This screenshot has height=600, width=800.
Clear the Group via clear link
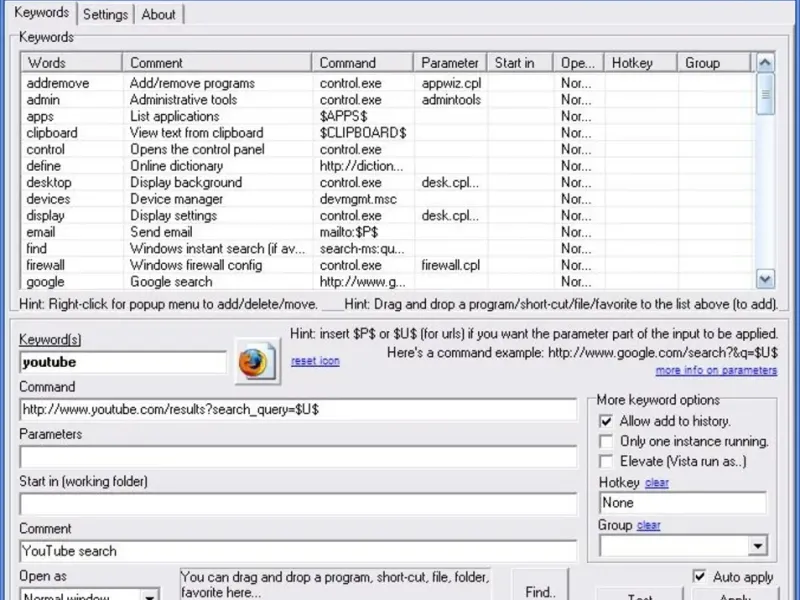[x=648, y=525]
